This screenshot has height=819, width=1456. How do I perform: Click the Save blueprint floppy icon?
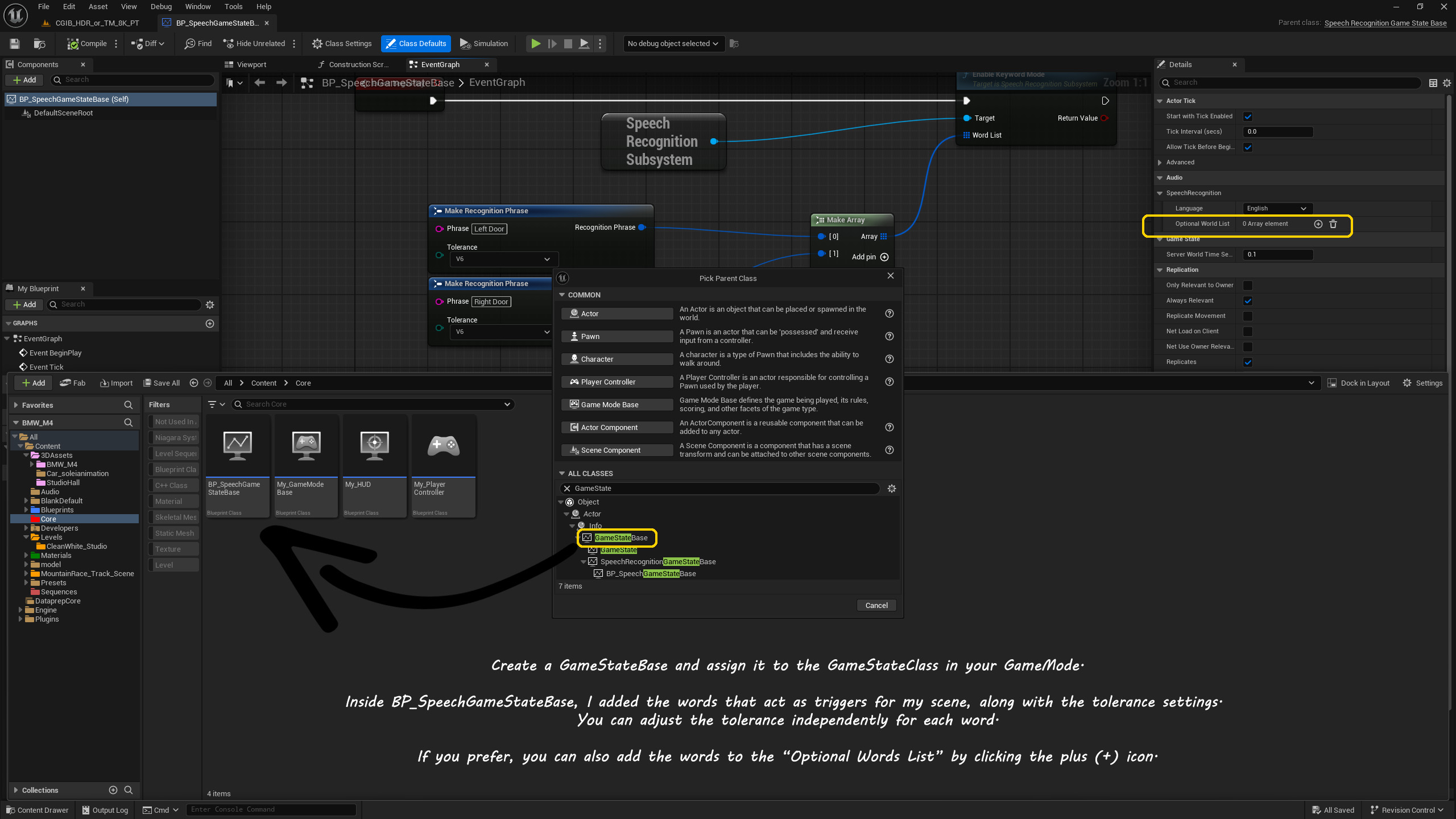(15, 44)
